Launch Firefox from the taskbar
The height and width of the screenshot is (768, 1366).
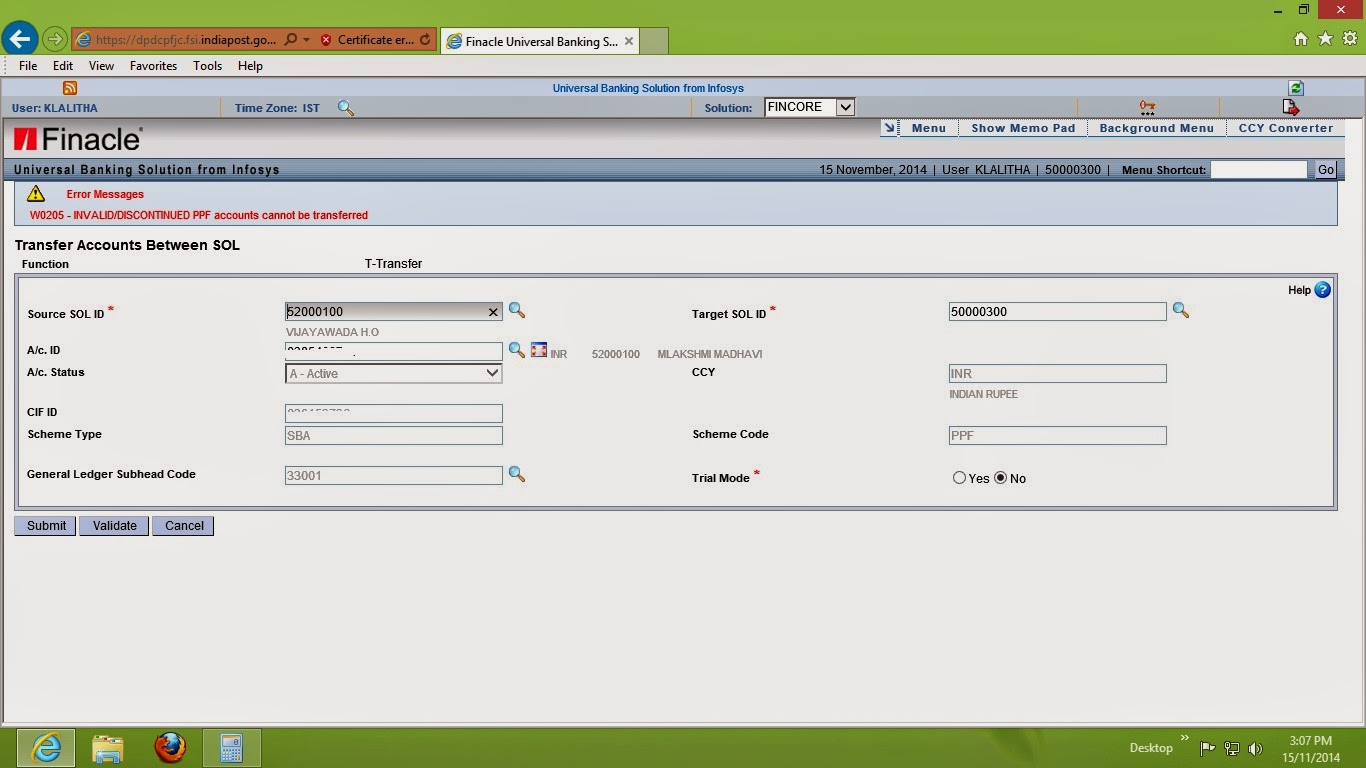[170, 748]
